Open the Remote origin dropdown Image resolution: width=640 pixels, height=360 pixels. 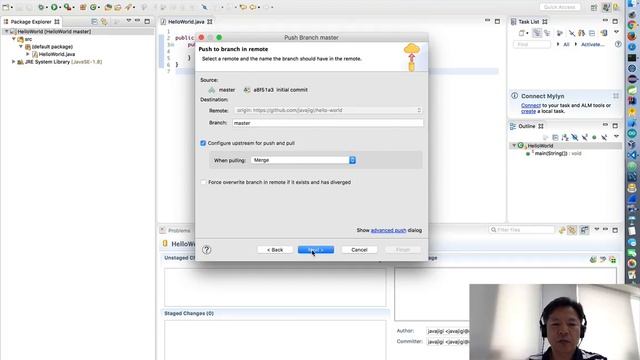coord(328,110)
